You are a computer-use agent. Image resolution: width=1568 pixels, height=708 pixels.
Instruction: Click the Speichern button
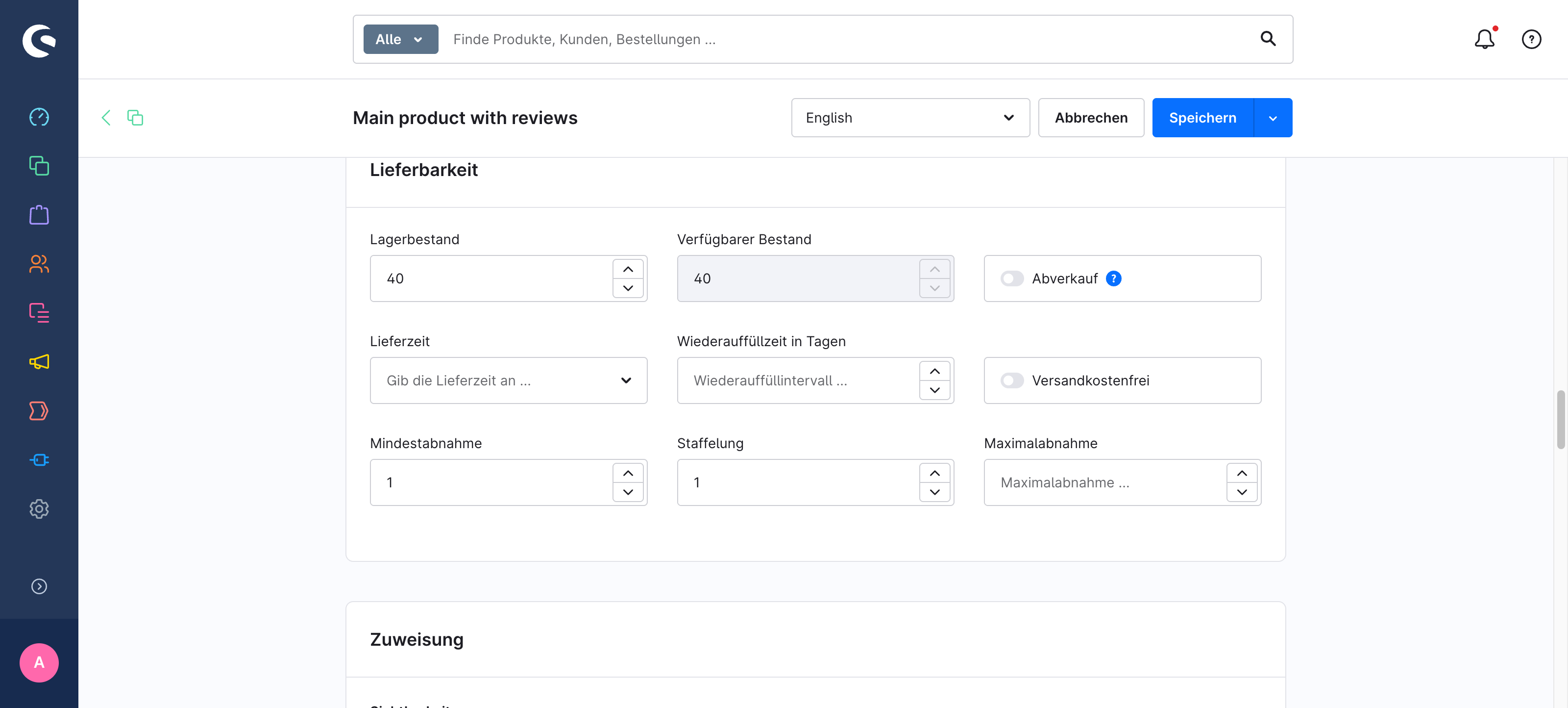1202,118
